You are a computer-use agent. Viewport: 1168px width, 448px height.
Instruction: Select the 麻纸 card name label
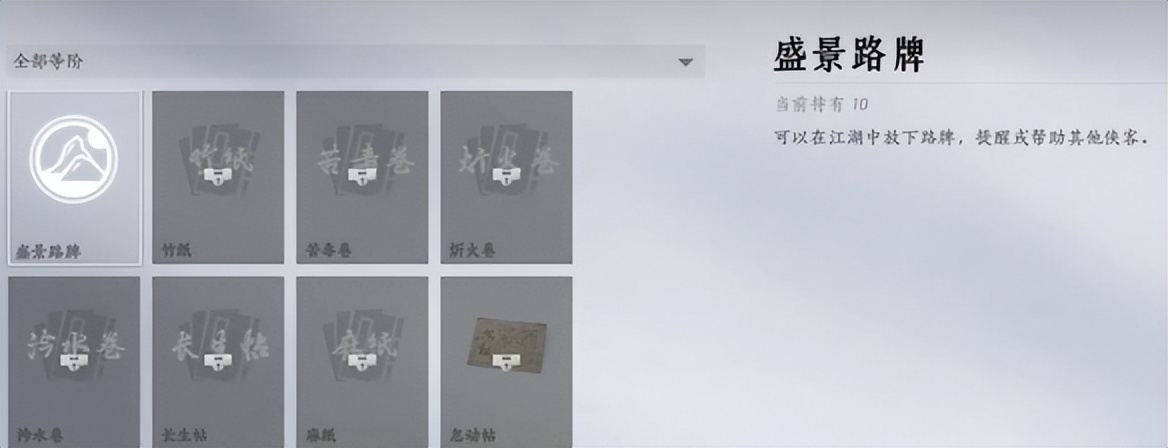point(320,435)
